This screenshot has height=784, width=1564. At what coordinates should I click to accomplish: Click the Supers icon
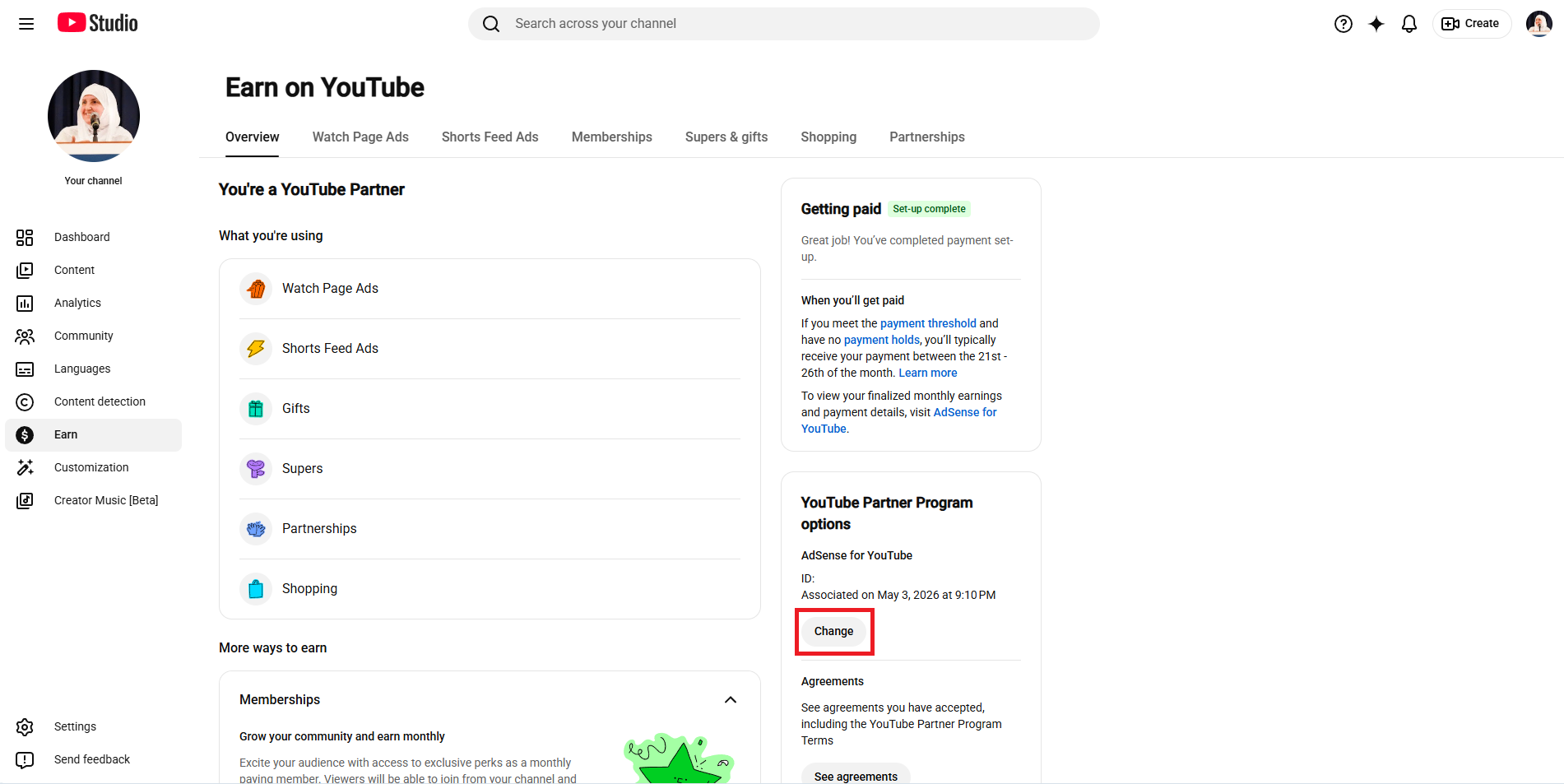pos(256,469)
